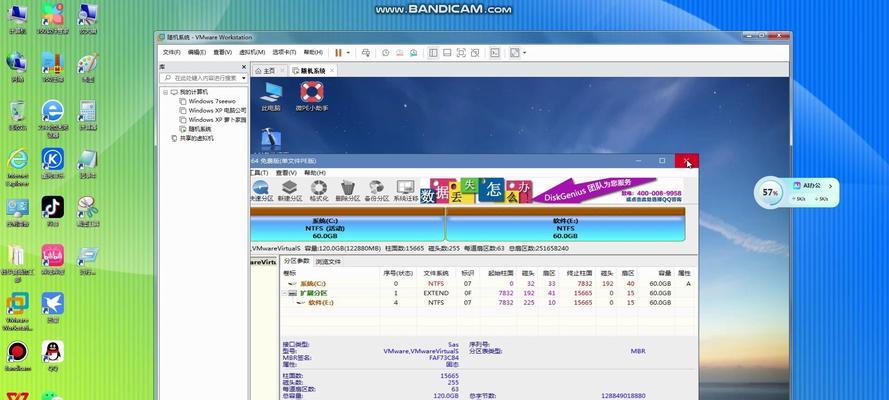Open DiskGenius 工具(T) menu
The image size is (889, 400).
pos(259,173)
